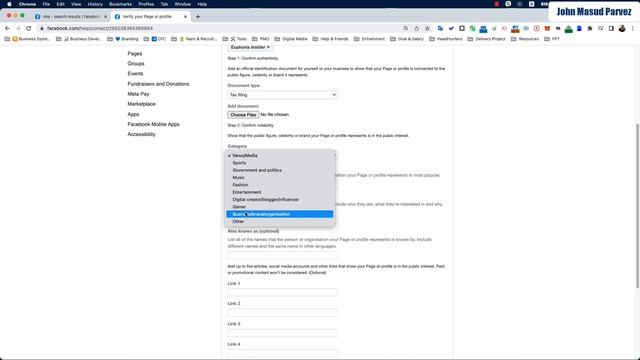Open the Accessibility help link
640x360 pixels.
[141, 134]
